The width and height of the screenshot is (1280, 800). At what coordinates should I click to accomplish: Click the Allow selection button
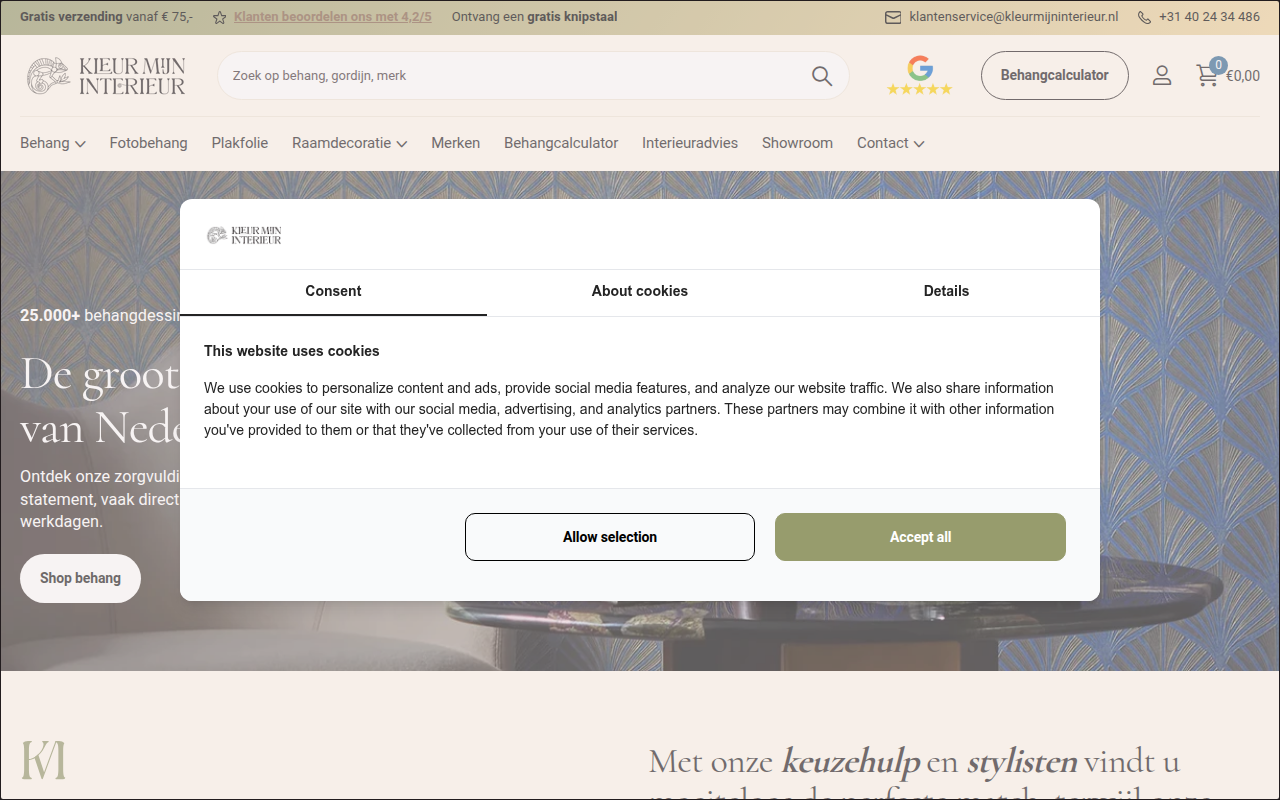[x=610, y=537]
